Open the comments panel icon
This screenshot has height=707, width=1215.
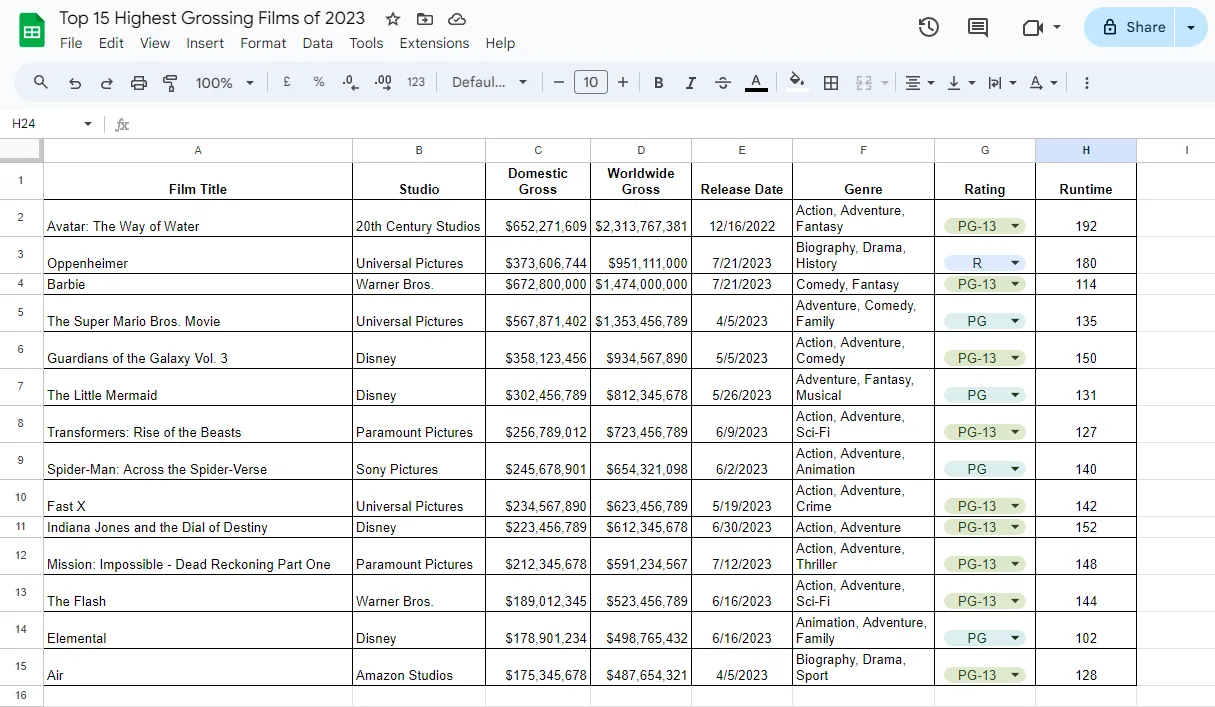978,27
